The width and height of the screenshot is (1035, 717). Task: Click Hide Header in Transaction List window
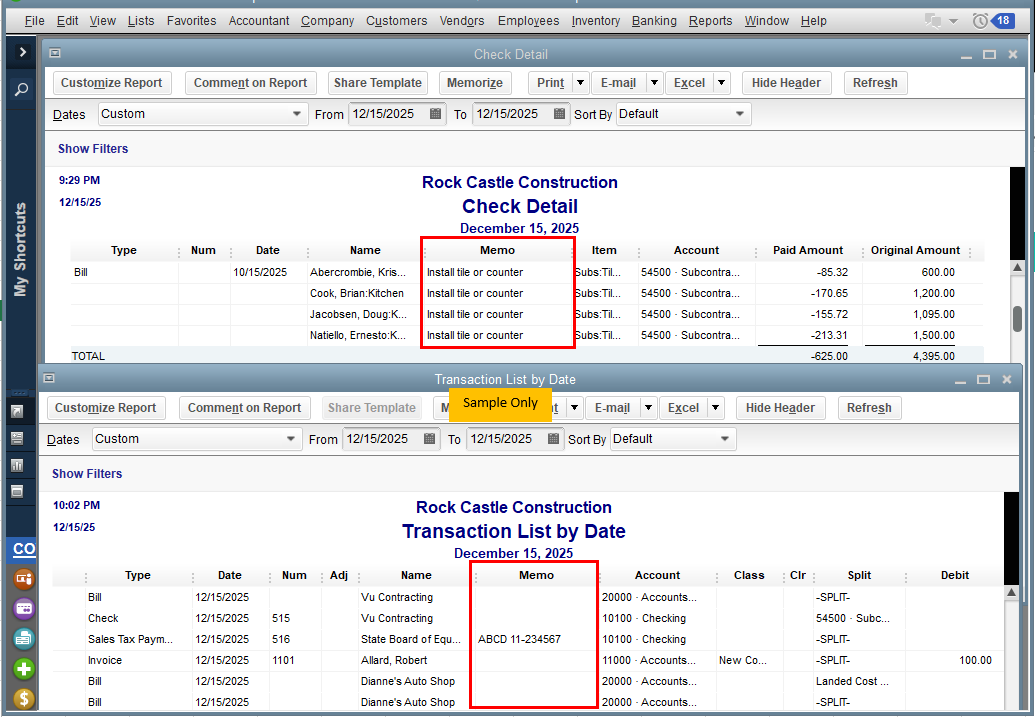pos(780,408)
